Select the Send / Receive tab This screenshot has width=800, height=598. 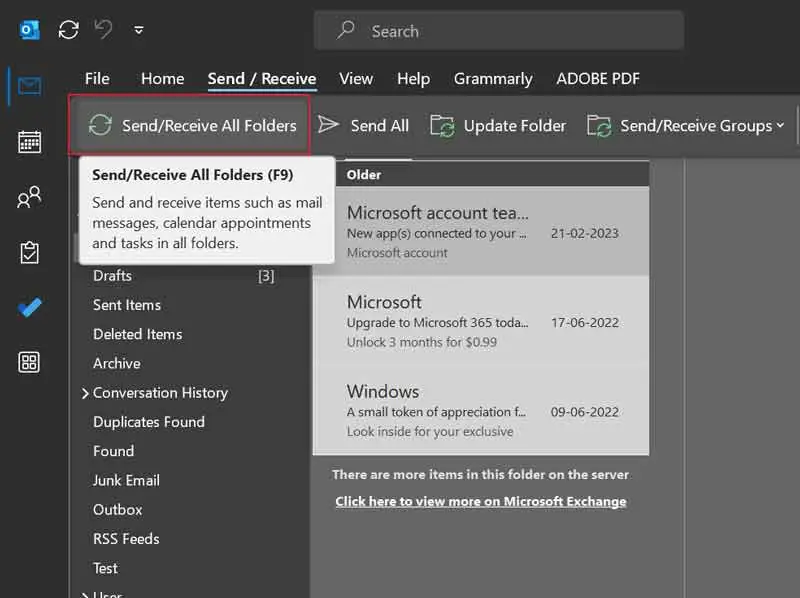coord(262,79)
